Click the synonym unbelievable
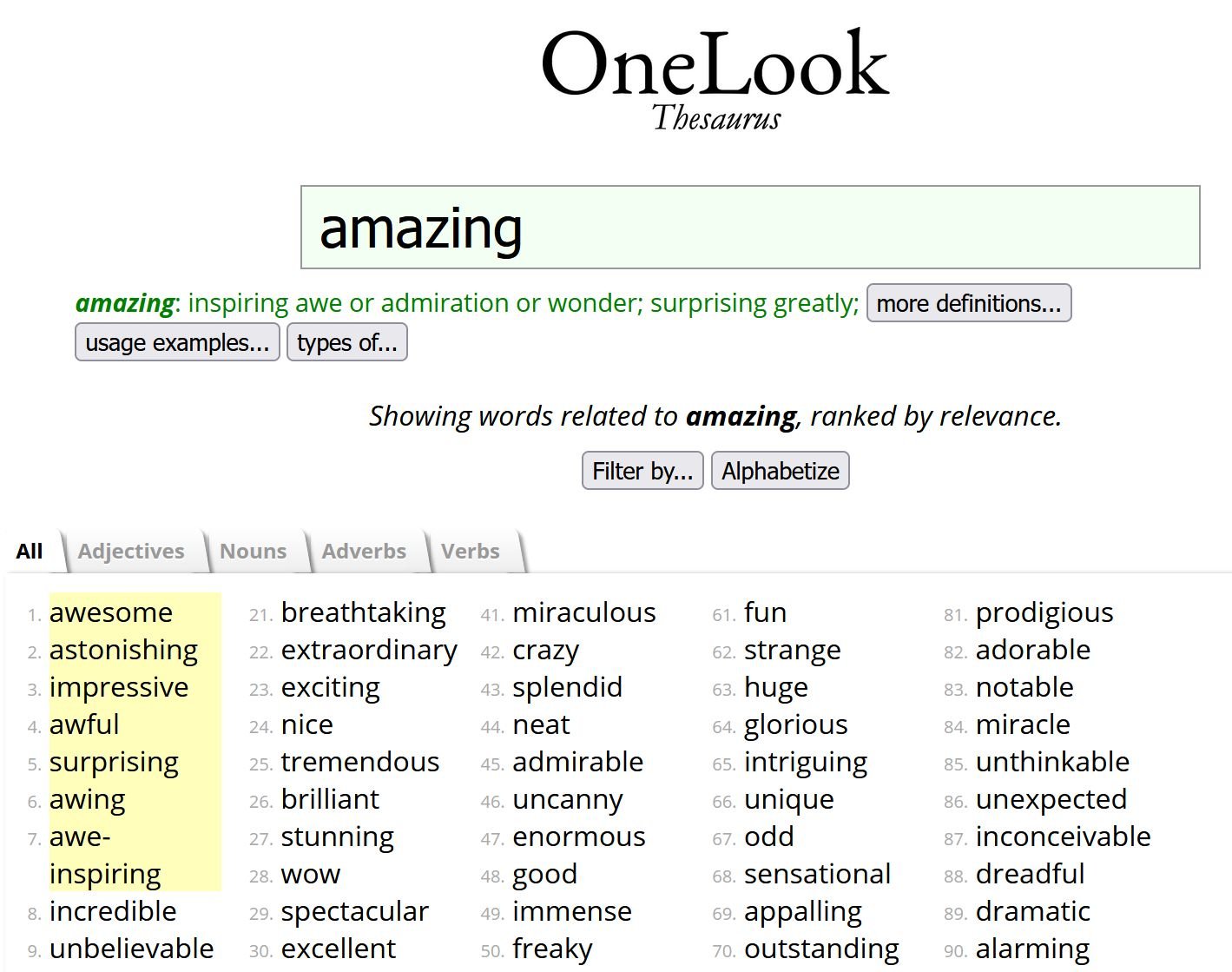Viewport: 1232px width, 972px height. pyautogui.click(x=131, y=949)
